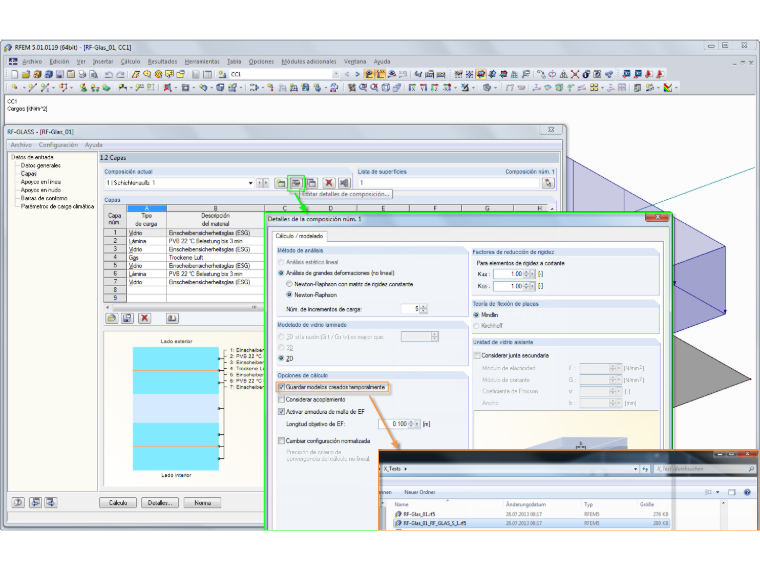Click stepper for Núm. de incrementos de carga
This screenshot has width=760, height=570.
pos(424,309)
